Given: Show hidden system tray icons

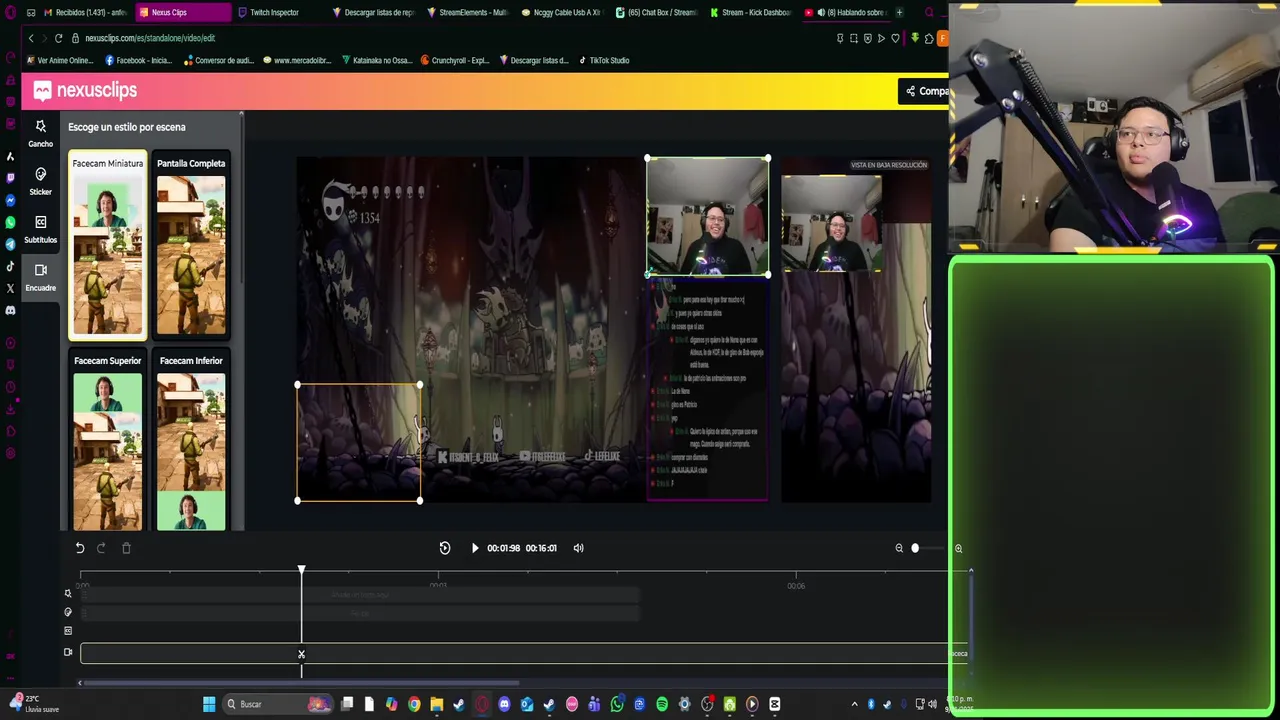Looking at the screenshot, I should [x=854, y=704].
